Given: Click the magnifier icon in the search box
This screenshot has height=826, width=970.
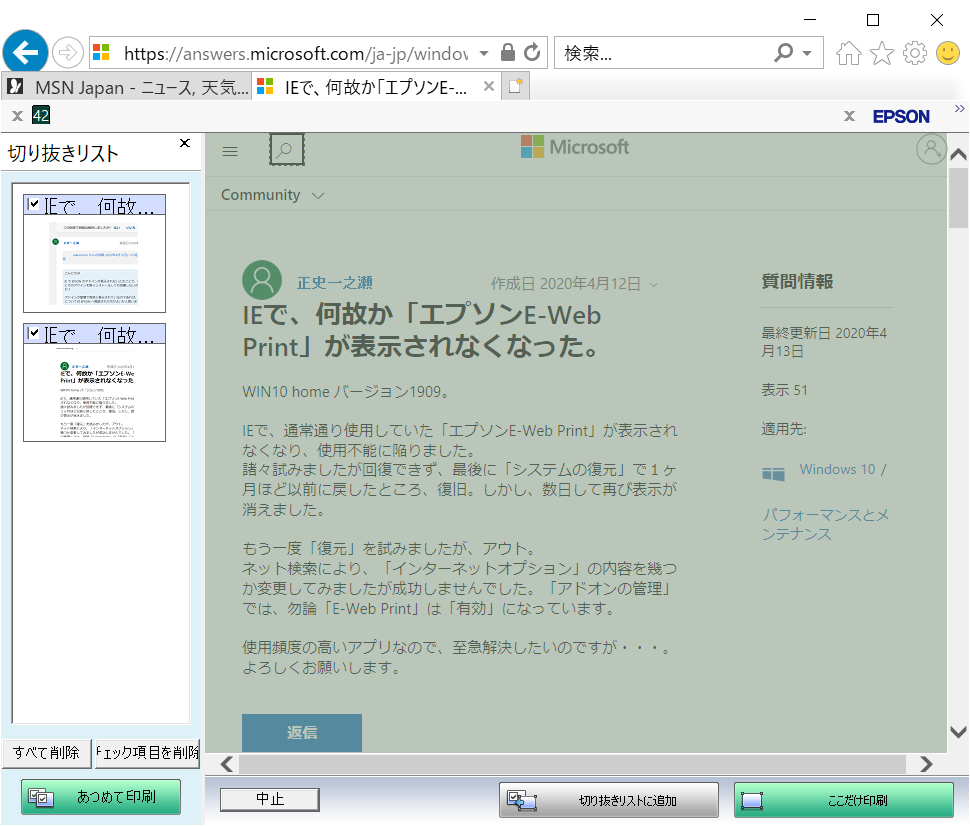Looking at the screenshot, I should 783,53.
